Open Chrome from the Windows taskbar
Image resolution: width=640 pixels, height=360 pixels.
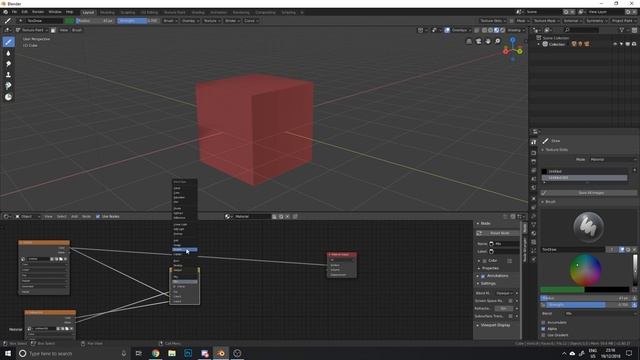(156, 353)
